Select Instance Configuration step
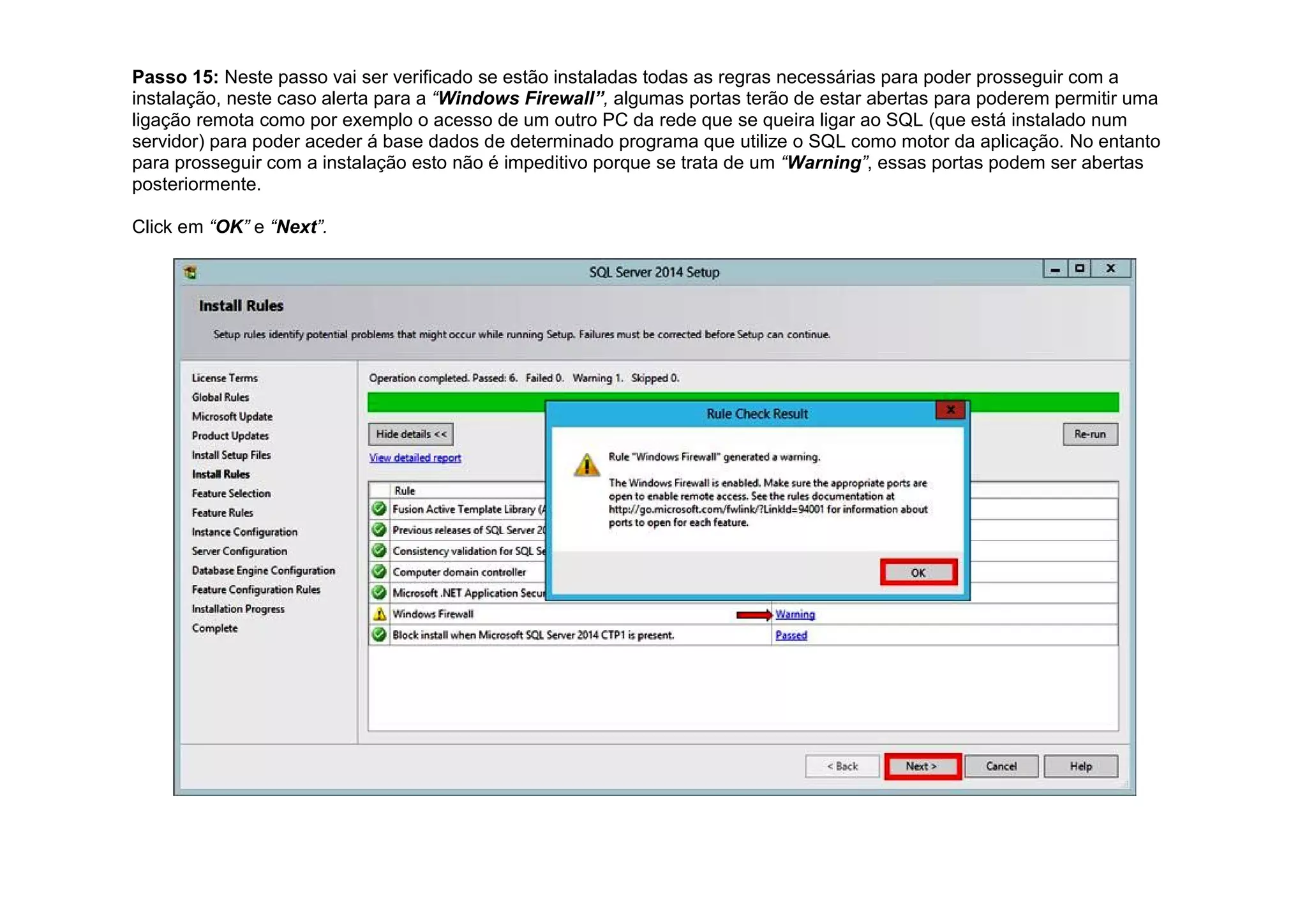1307x924 pixels. [244, 532]
